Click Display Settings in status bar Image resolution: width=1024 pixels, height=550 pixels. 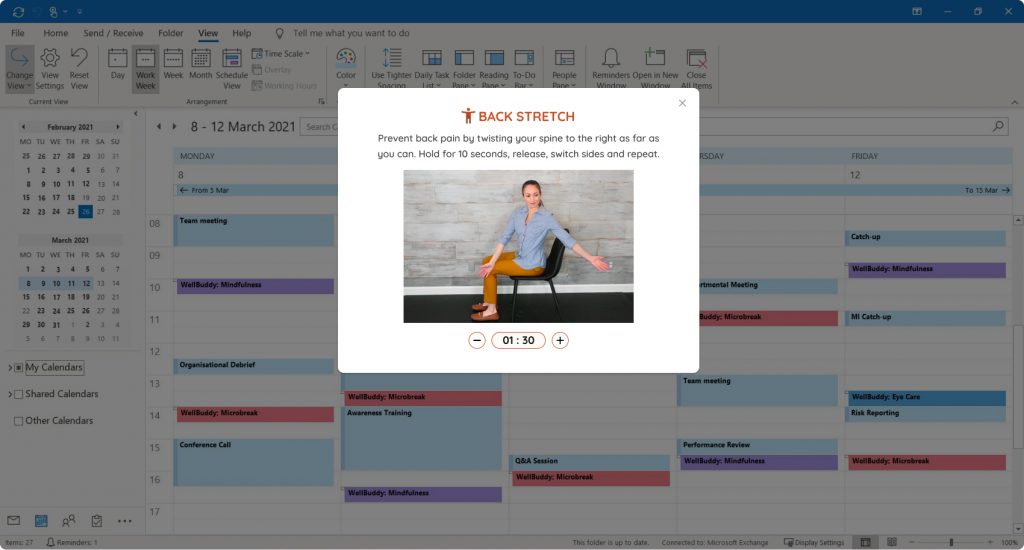[x=814, y=542]
